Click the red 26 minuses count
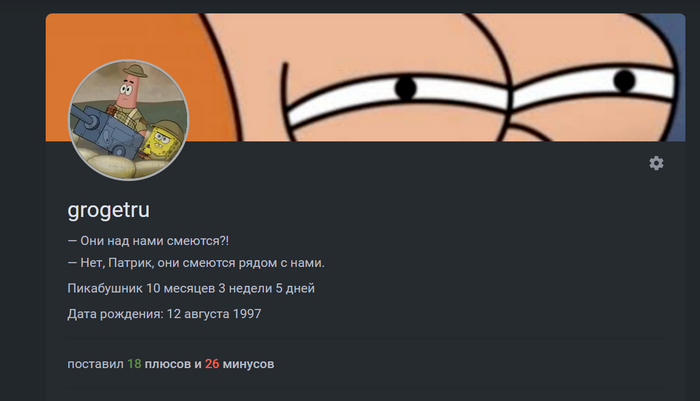The height and width of the screenshot is (401, 700). pos(212,364)
